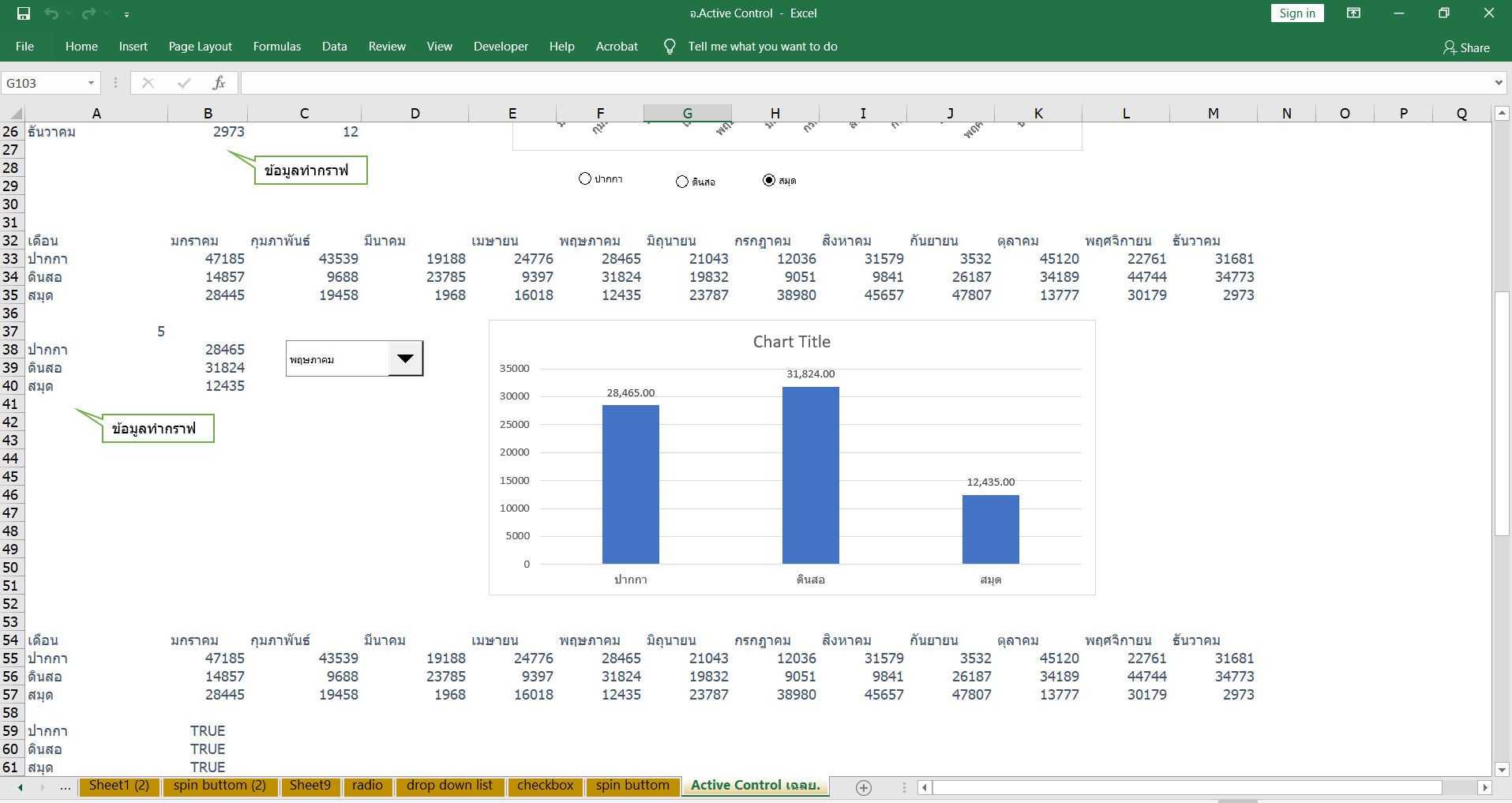The image size is (1512, 803).
Task: Click cell B59 showing TRUE
Action: pyautogui.click(x=208, y=731)
